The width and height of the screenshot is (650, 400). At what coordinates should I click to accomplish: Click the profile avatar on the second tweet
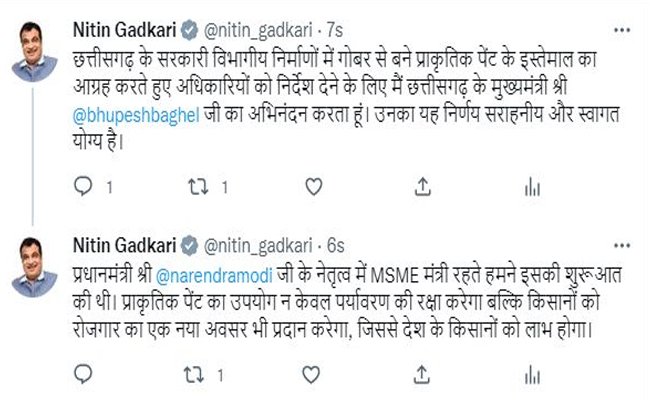[x=35, y=268]
